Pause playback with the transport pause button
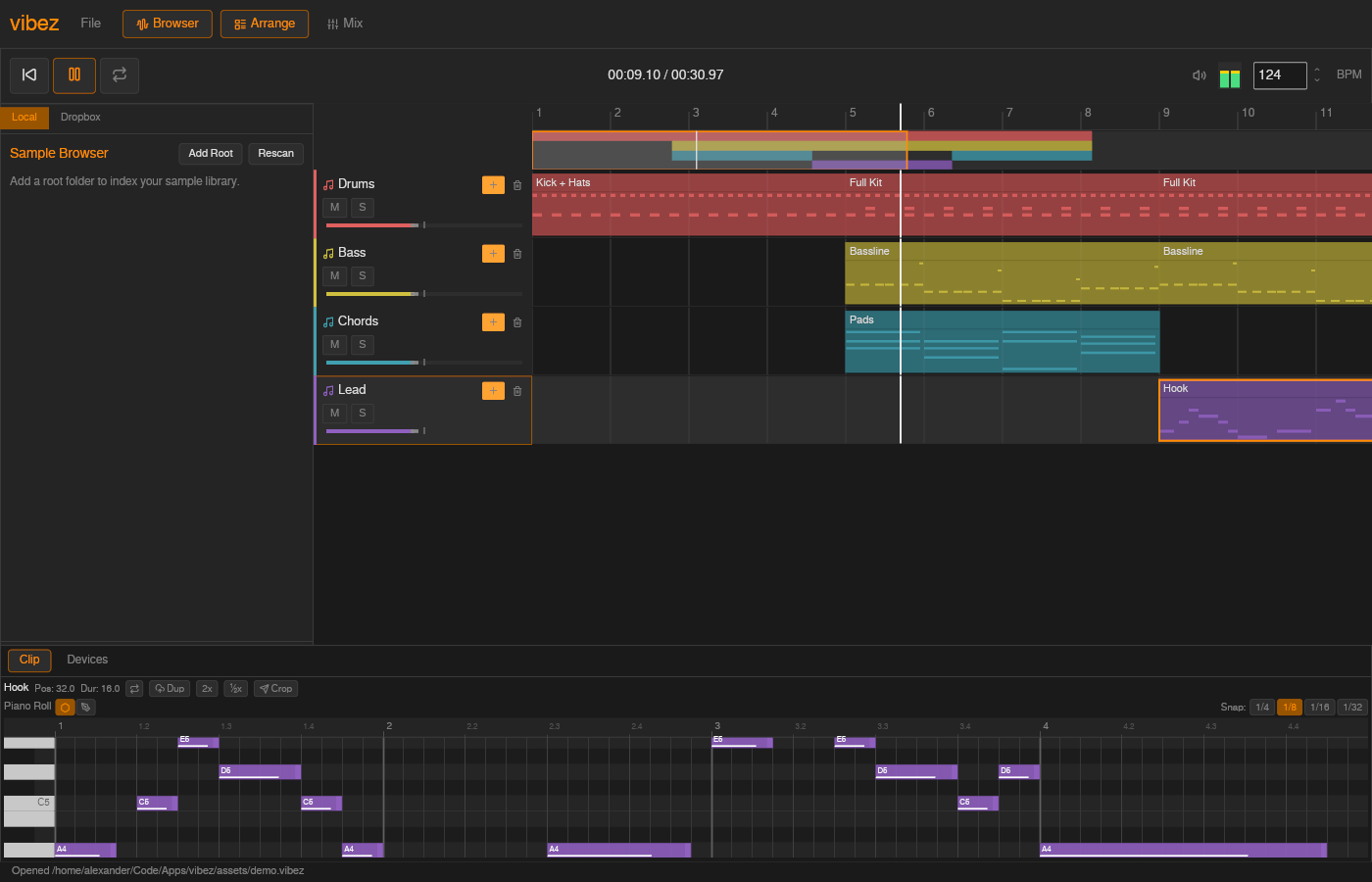This screenshot has width=1372, height=882. coord(74,74)
